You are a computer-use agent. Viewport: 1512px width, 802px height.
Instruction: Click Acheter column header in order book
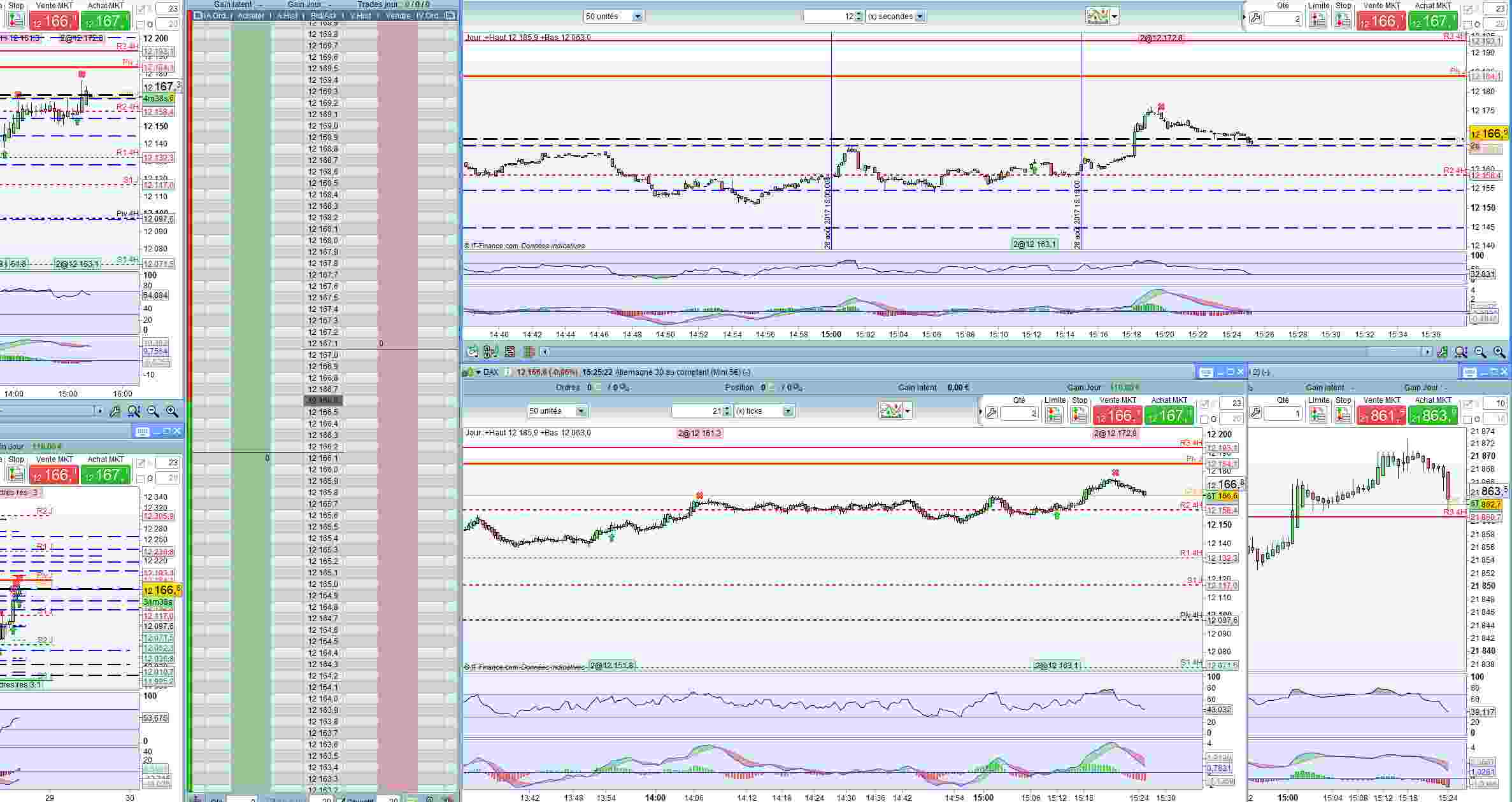point(251,16)
